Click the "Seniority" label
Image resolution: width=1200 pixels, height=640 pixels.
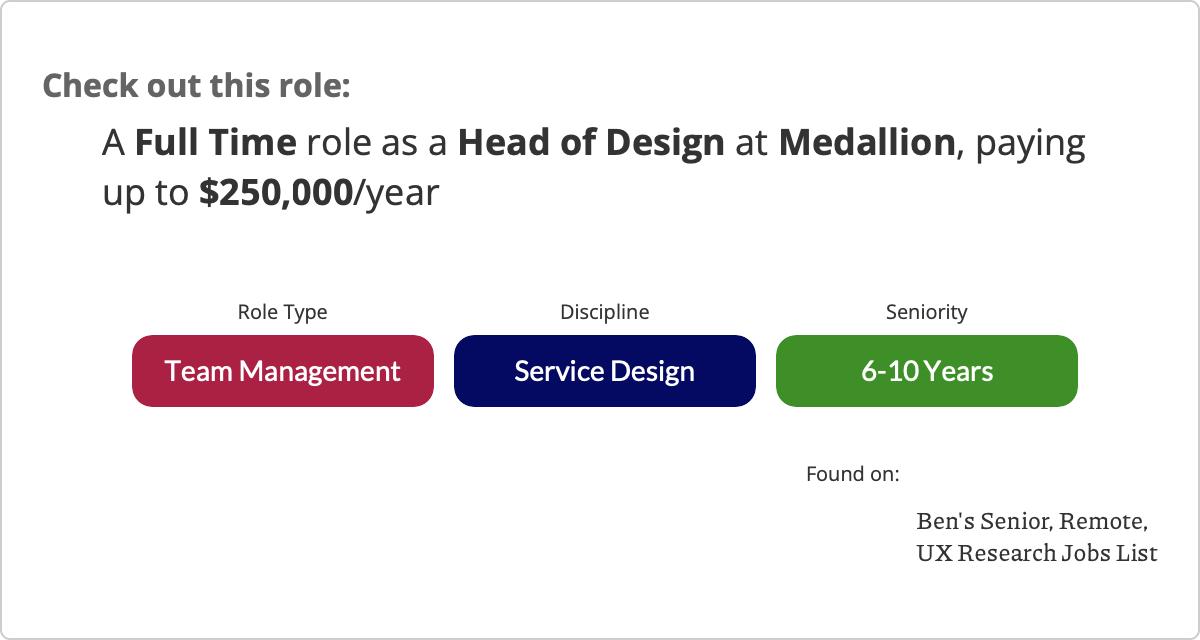(926, 312)
